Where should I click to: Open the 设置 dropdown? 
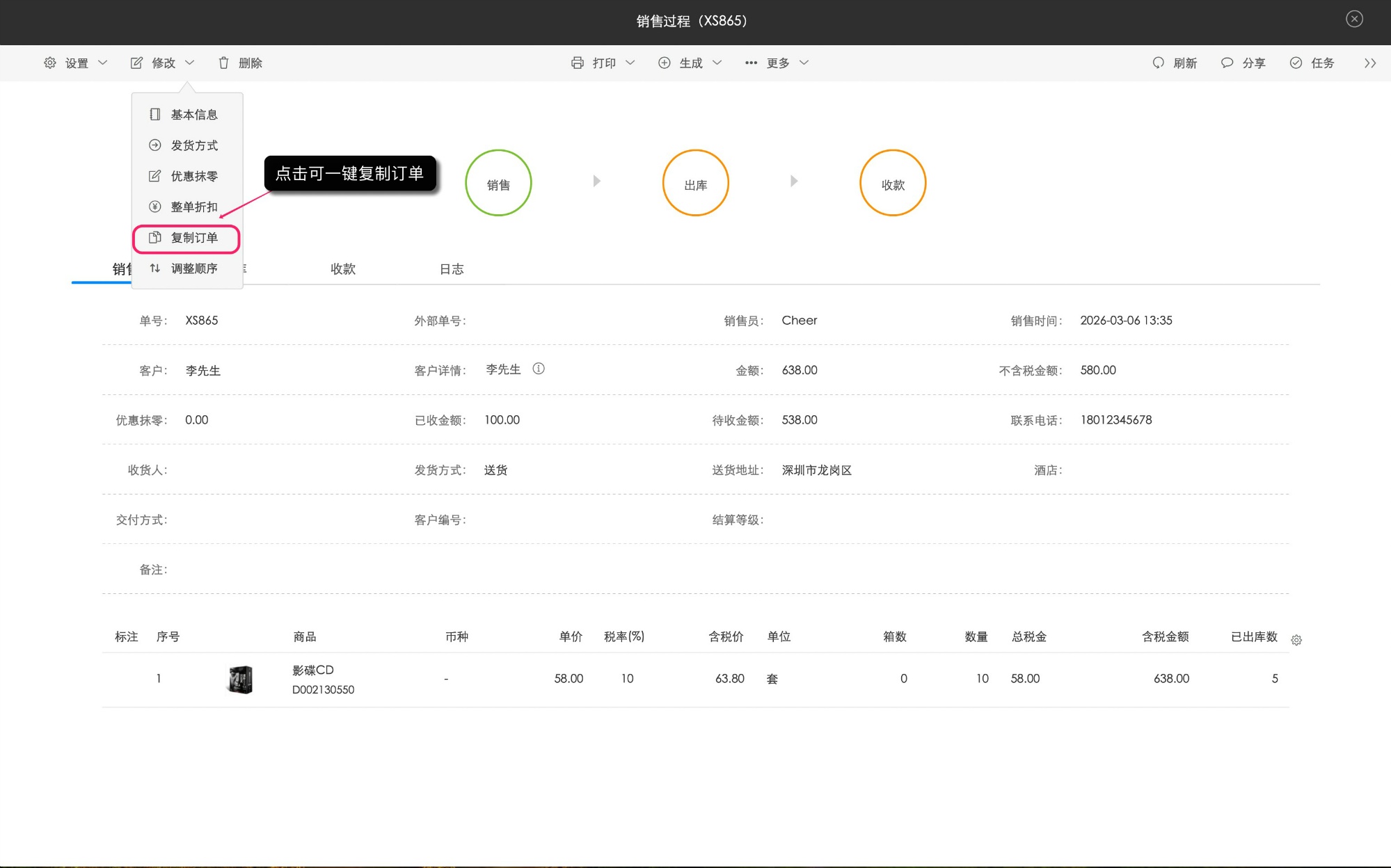click(x=76, y=63)
